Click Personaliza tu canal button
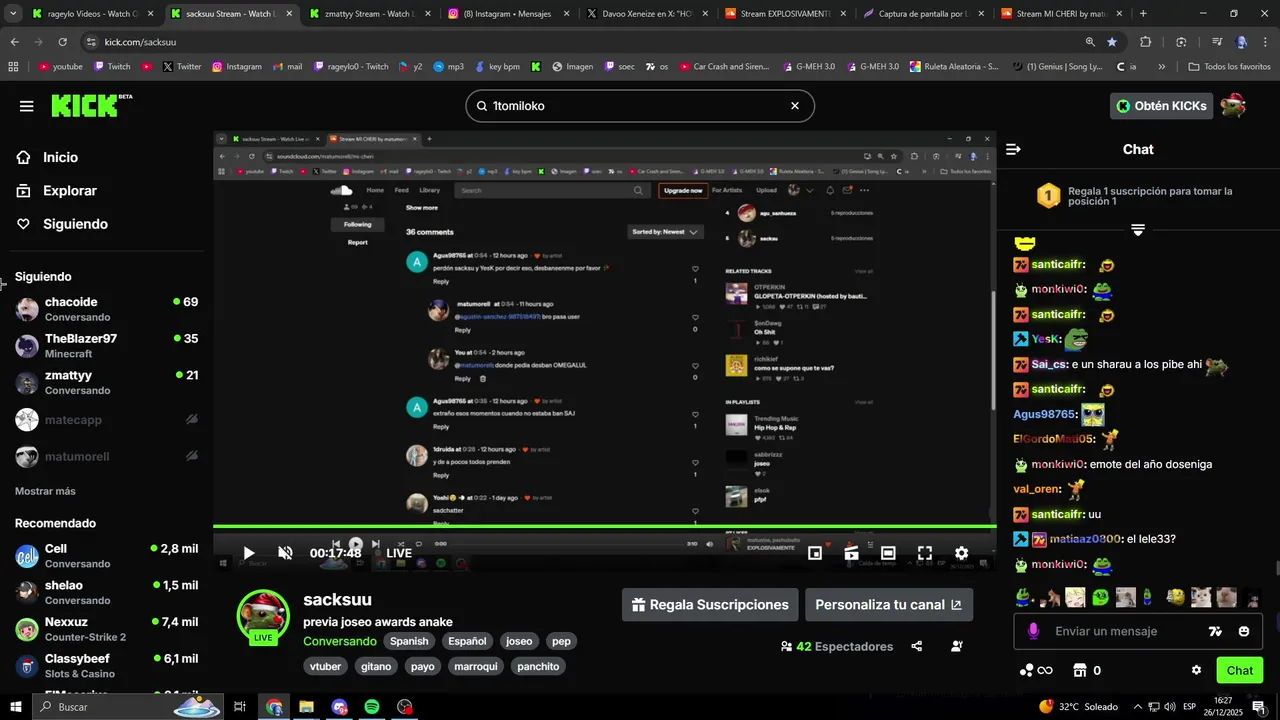This screenshot has height=720, width=1280. [x=888, y=605]
